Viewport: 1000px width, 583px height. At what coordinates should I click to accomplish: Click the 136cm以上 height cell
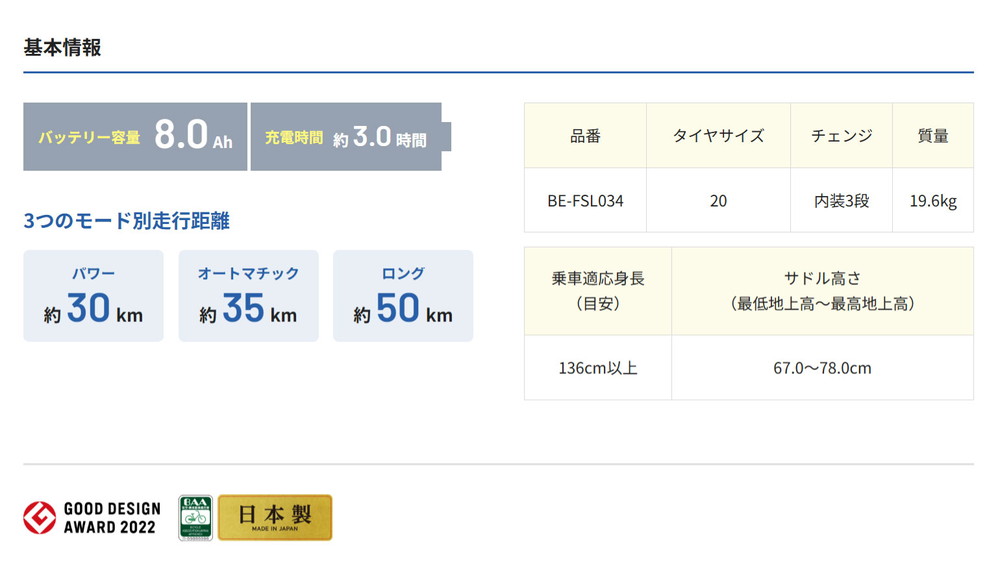tap(598, 368)
